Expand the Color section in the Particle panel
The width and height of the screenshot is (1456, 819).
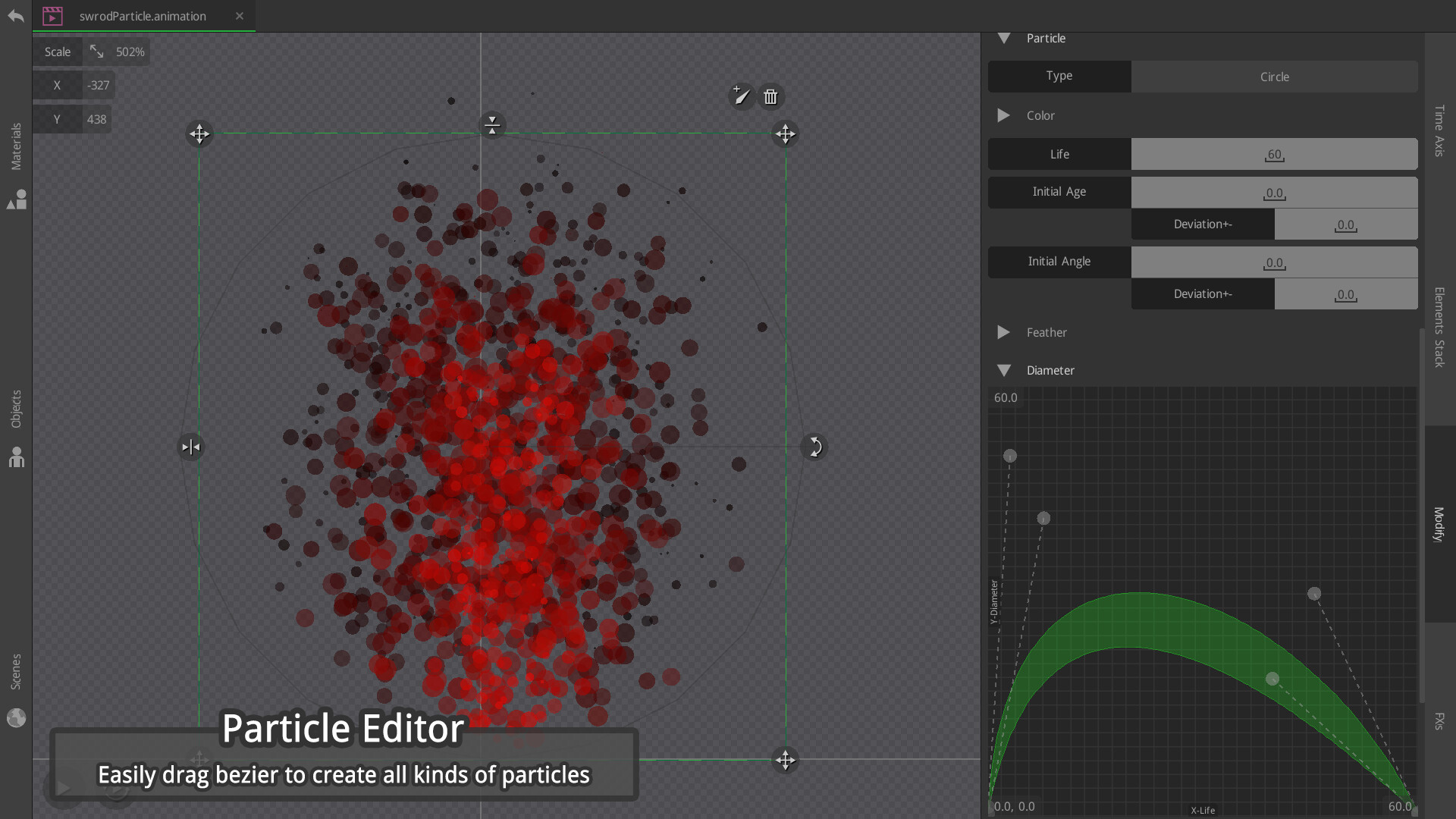[x=1003, y=115]
